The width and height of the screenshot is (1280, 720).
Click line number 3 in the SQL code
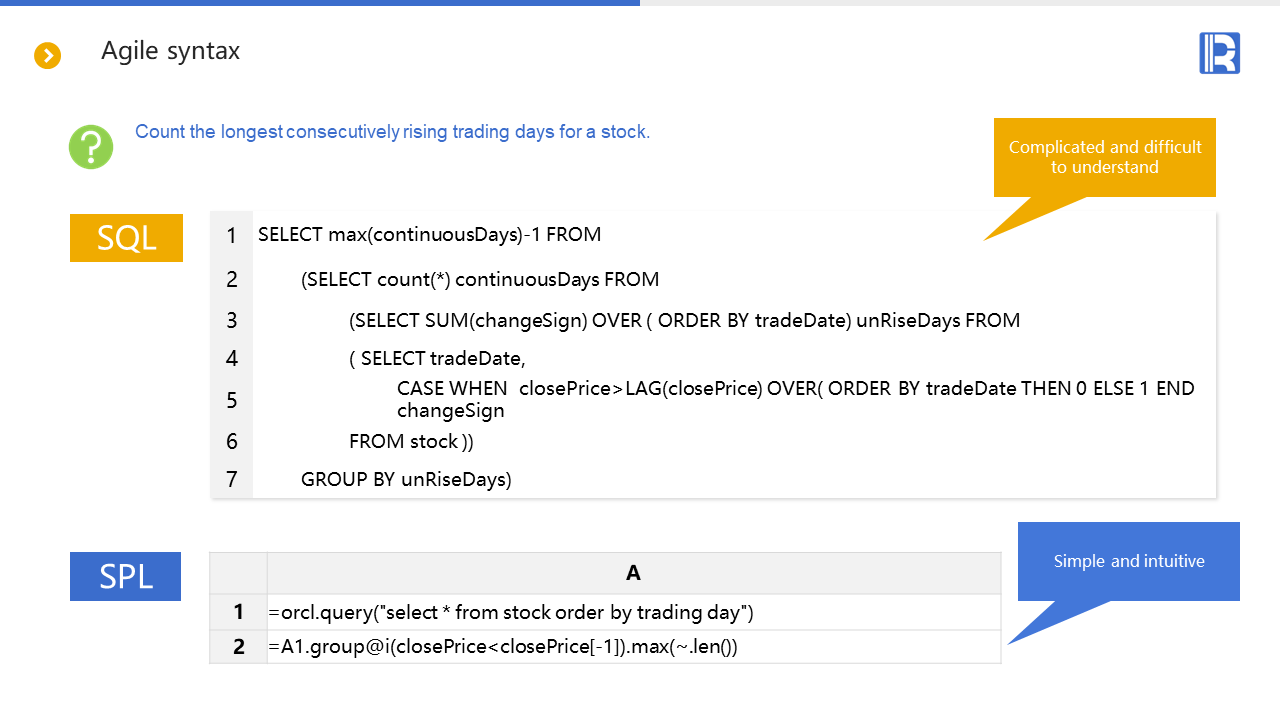[x=232, y=321]
